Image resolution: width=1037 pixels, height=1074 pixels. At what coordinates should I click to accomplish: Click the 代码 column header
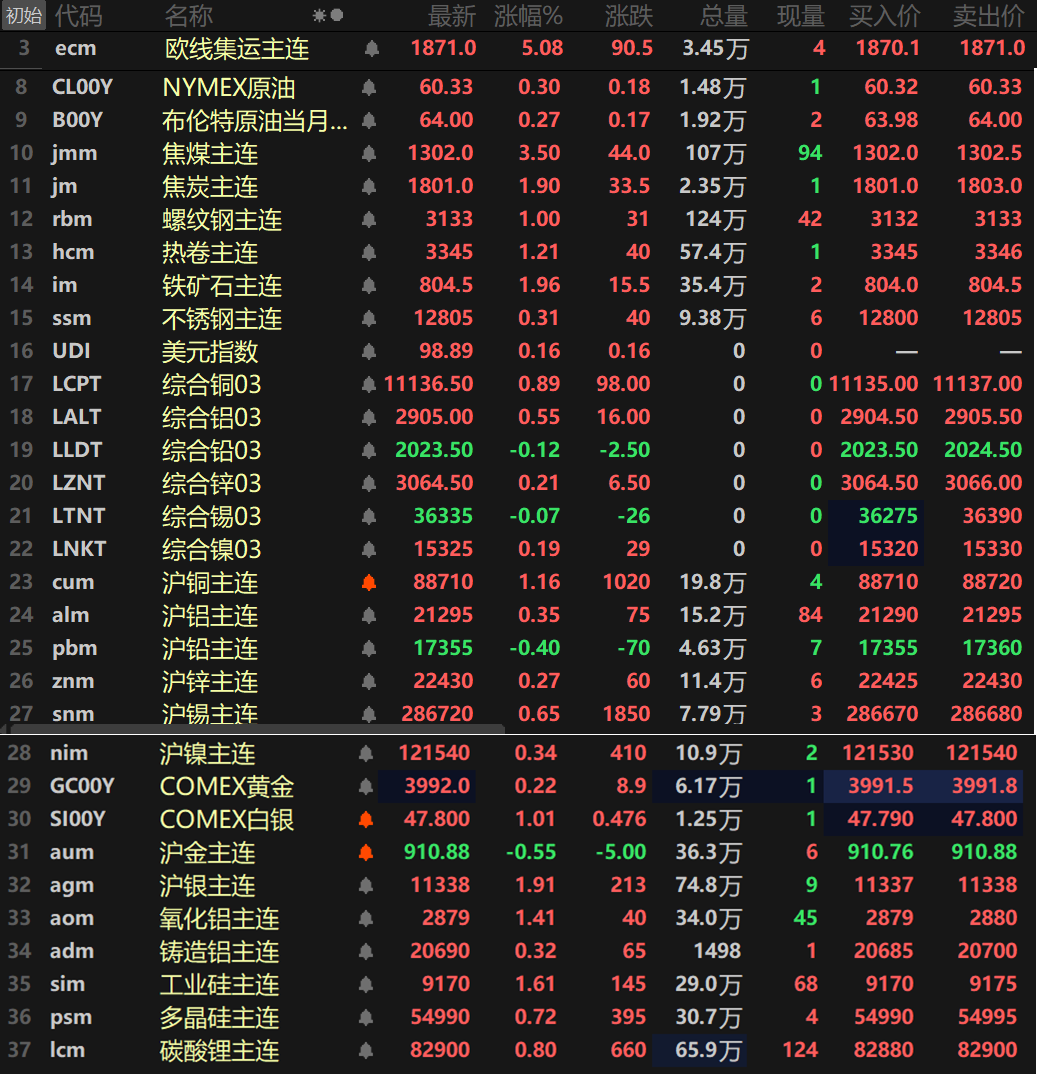(x=78, y=15)
